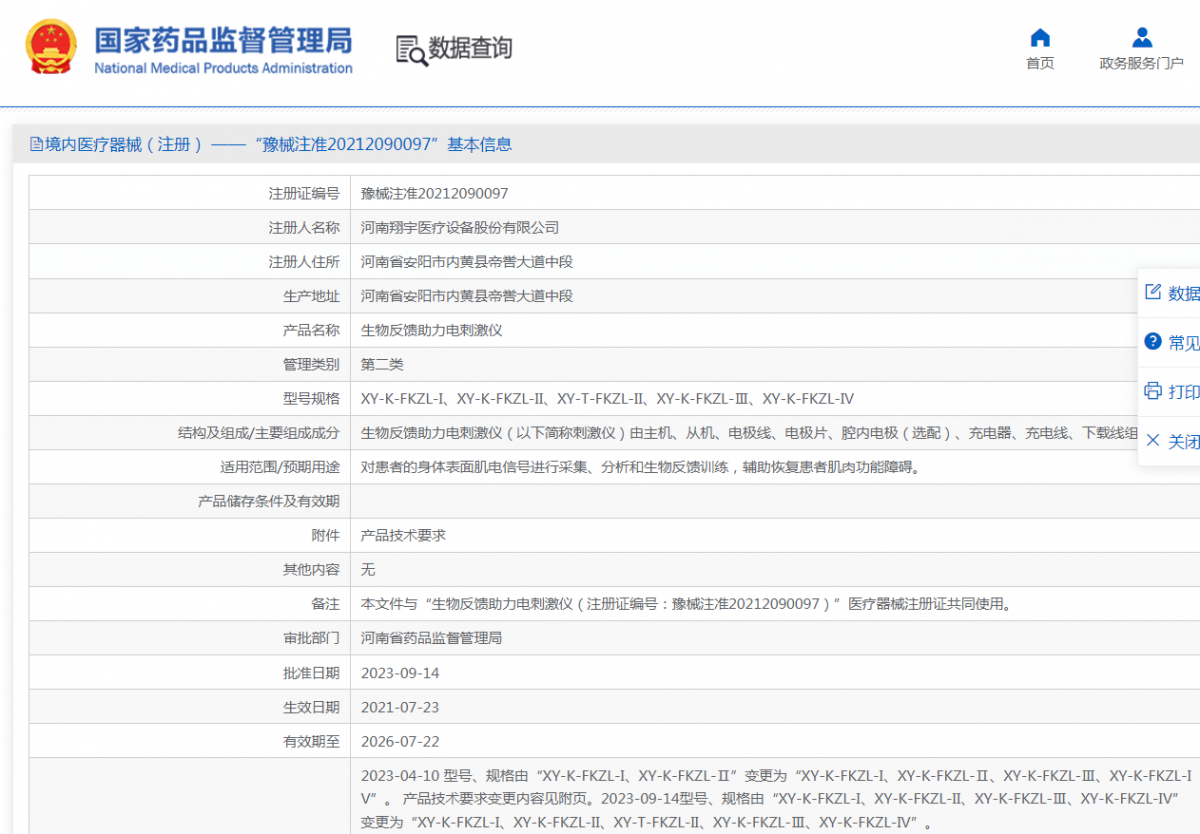
Task: Click the 型号规格 field label
Action: pyautogui.click(x=311, y=398)
